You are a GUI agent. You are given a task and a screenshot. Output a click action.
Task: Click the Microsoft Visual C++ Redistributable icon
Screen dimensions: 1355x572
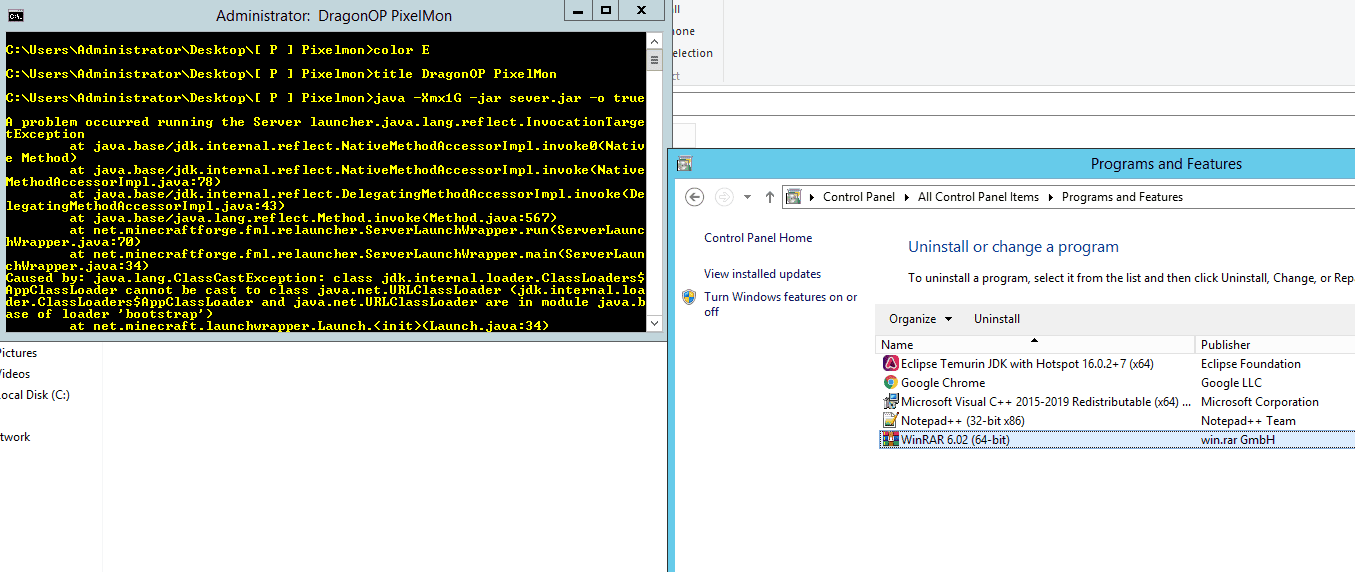[891, 402]
